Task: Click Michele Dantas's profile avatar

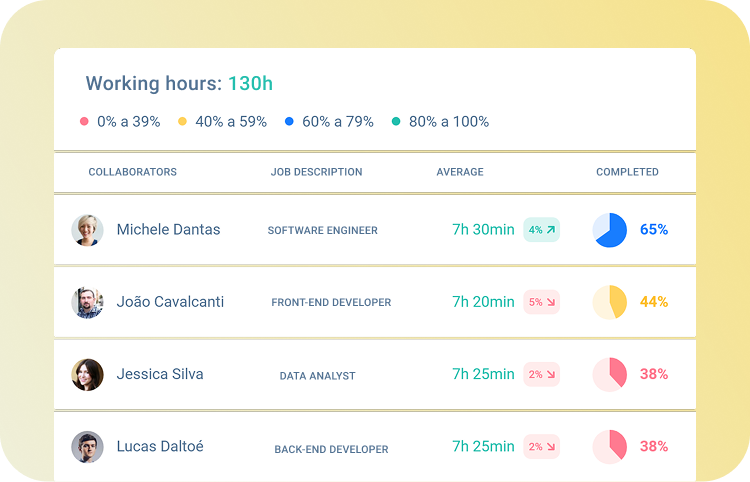Action: 88,230
